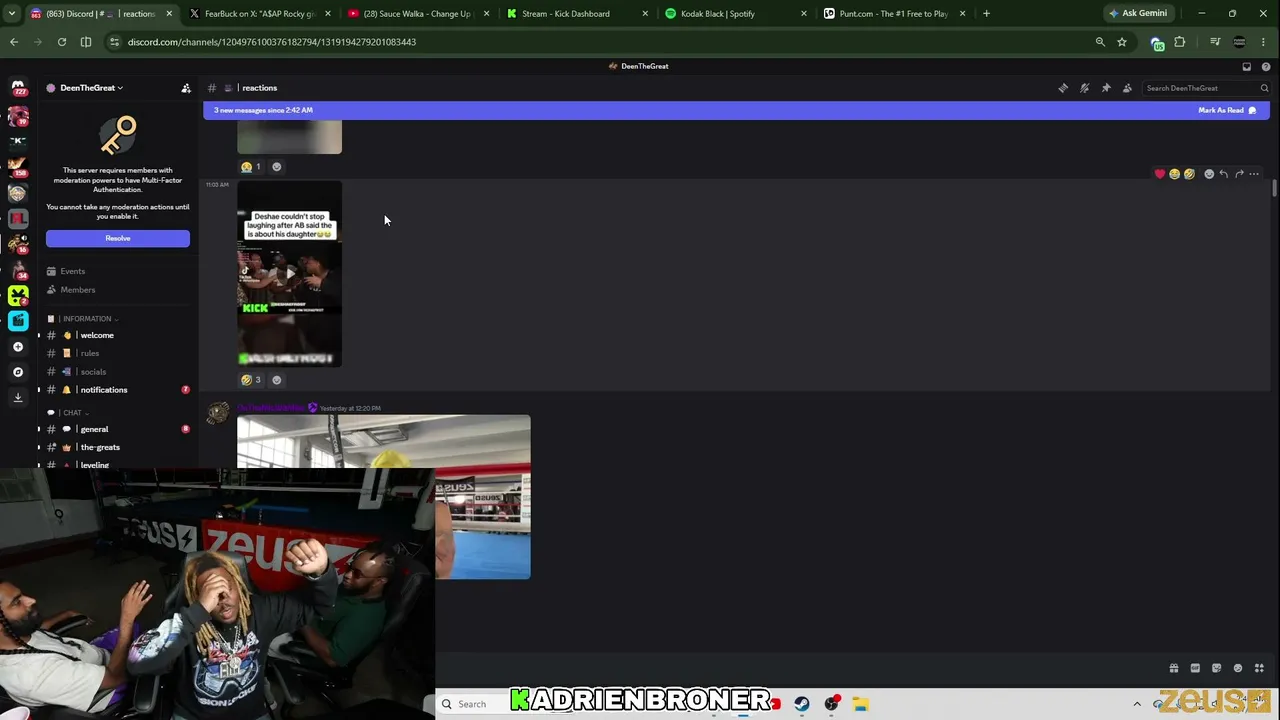The height and width of the screenshot is (720, 1280).
Task: Play the Deshae video thumbnail
Action: pyautogui.click(x=290, y=273)
